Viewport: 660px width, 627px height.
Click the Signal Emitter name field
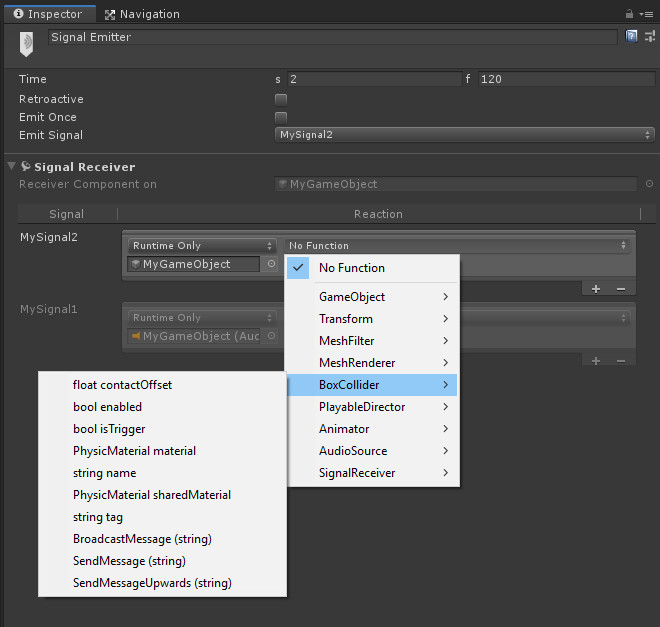coord(333,37)
